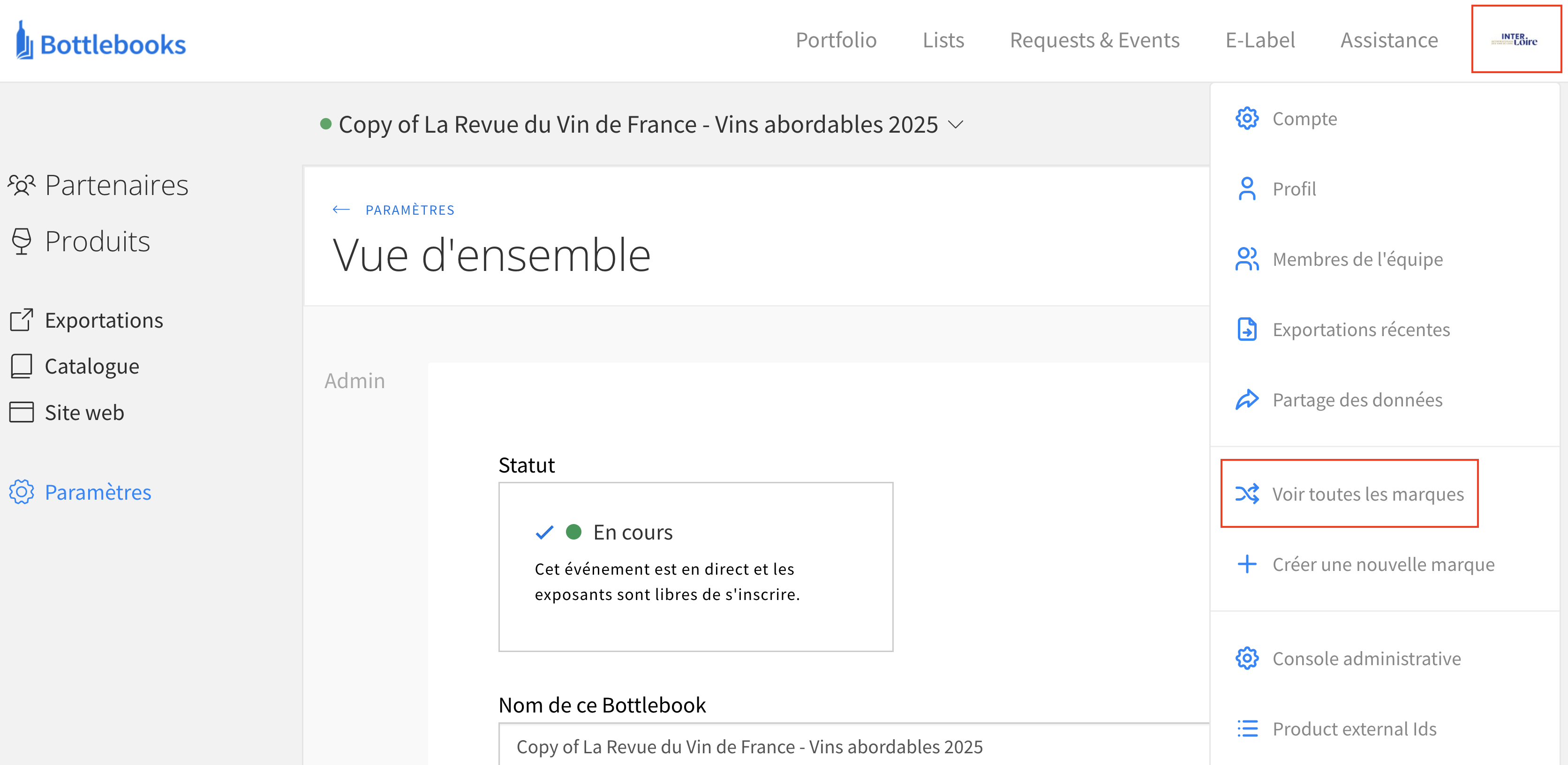Click the Partenaires people icon
1568x765 pixels.
tap(21, 185)
